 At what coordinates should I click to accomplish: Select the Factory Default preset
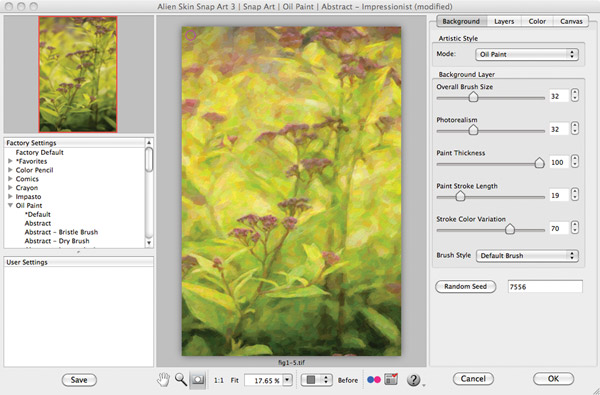(x=39, y=152)
